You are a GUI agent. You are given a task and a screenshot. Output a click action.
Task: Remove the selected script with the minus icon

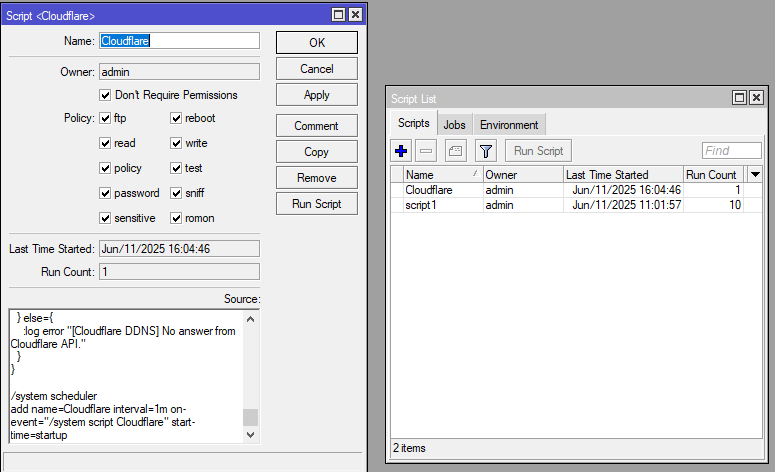coord(426,151)
